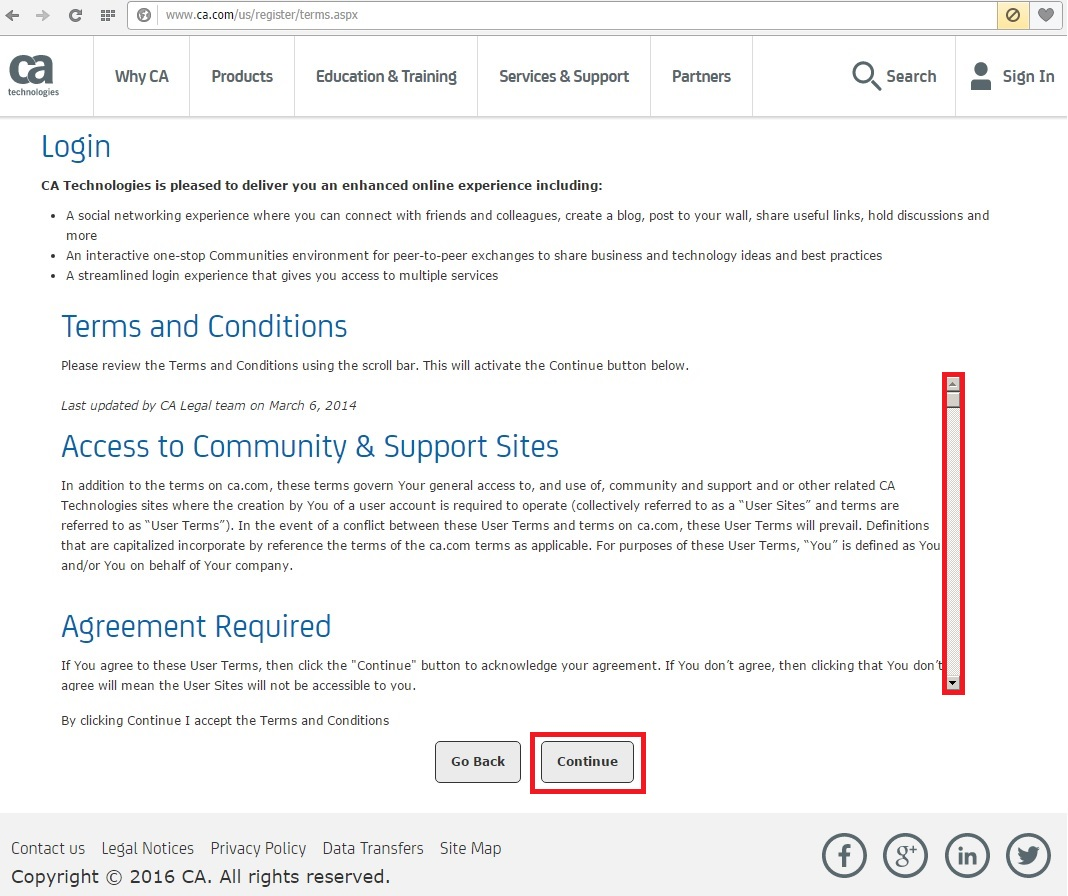Click the Continue button

(587, 762)
